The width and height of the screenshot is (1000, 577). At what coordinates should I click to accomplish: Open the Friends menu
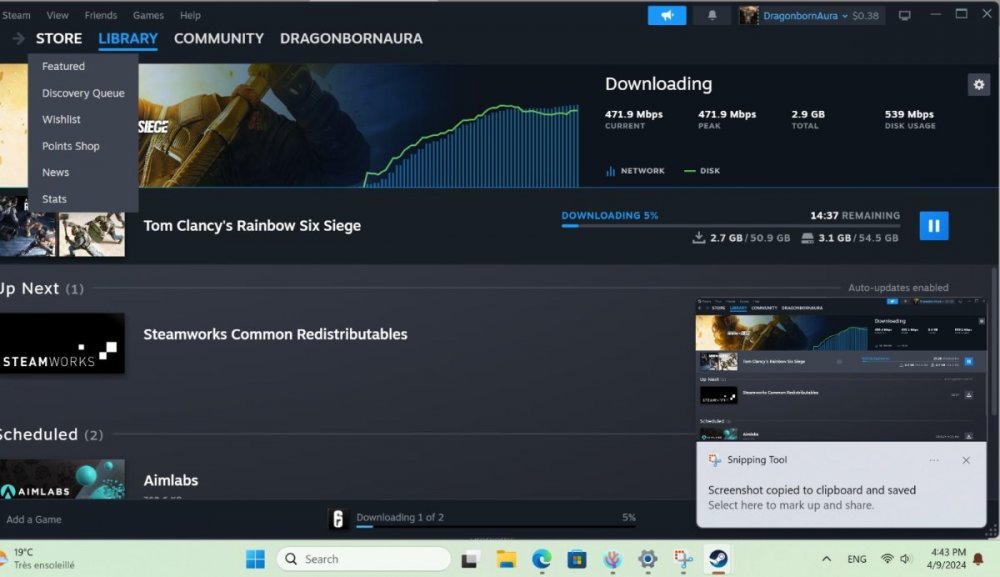pyautogui.click(x=100, y=16)
